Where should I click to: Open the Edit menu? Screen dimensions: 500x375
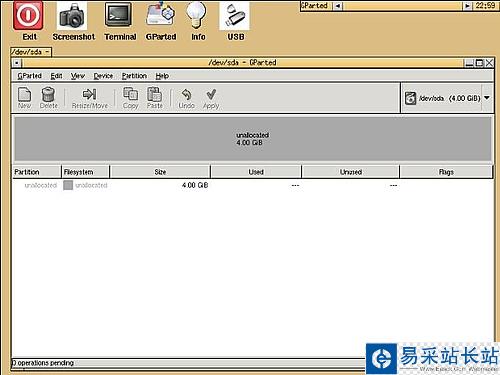(x=56, y=76)
